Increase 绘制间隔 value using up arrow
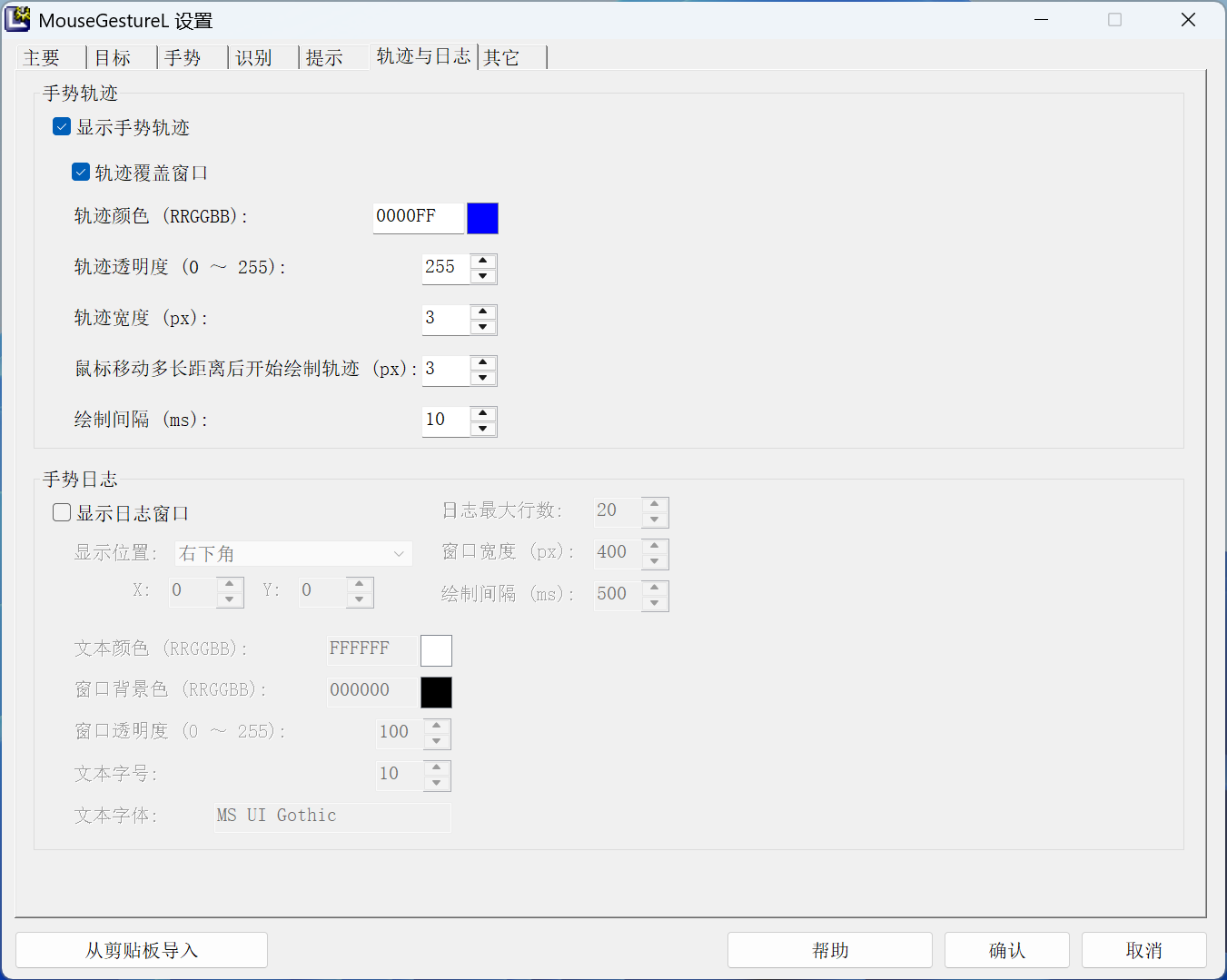 [483, 414]
